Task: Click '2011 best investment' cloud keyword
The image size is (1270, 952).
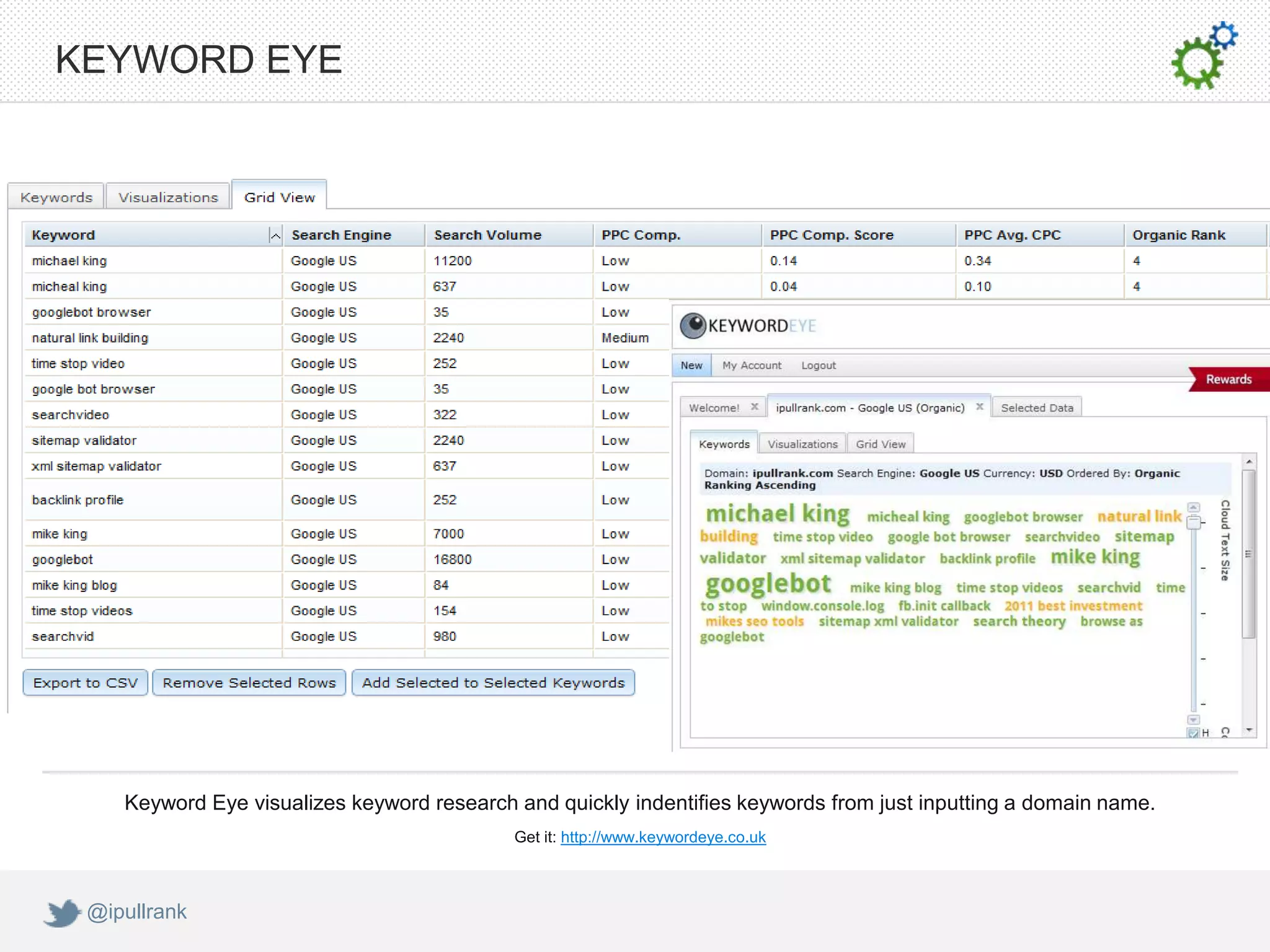Action: (1073, 606)
